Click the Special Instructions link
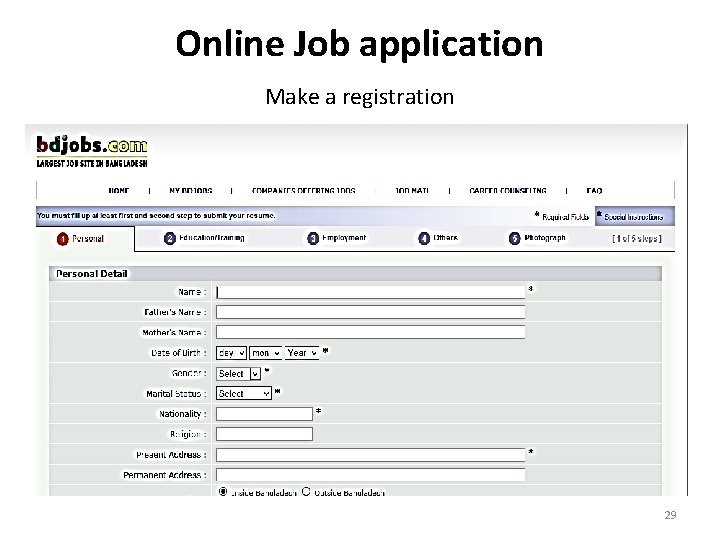Viewport: 720px width, 540px height. click(x=633, y=217)
